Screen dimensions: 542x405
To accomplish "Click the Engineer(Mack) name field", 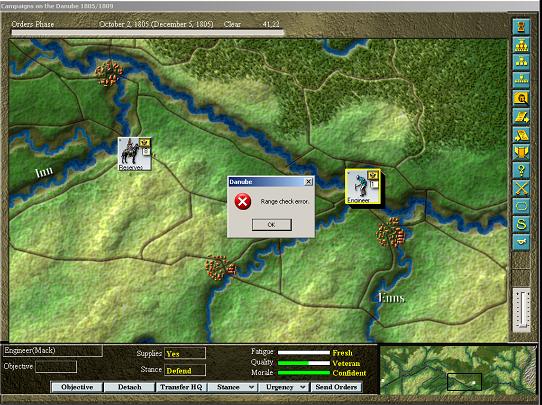I will (x=53, y=350).
